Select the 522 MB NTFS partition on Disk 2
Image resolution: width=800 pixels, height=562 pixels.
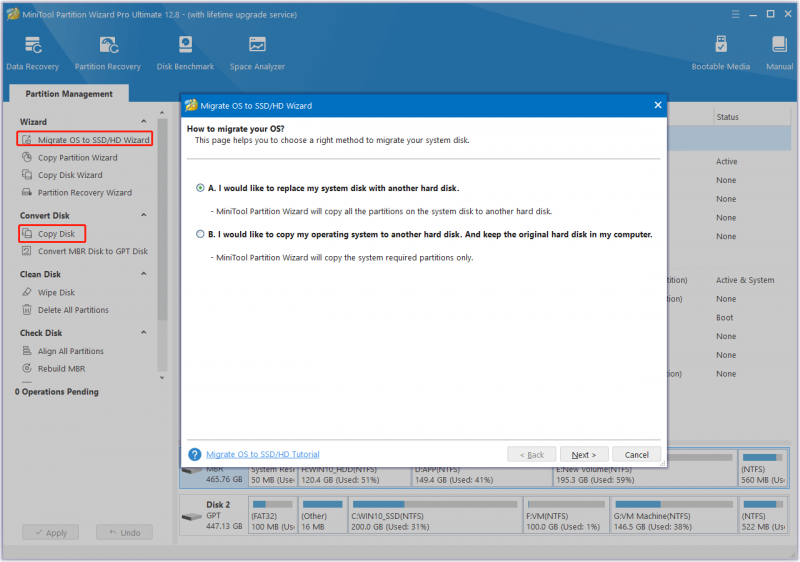(762, 515)
